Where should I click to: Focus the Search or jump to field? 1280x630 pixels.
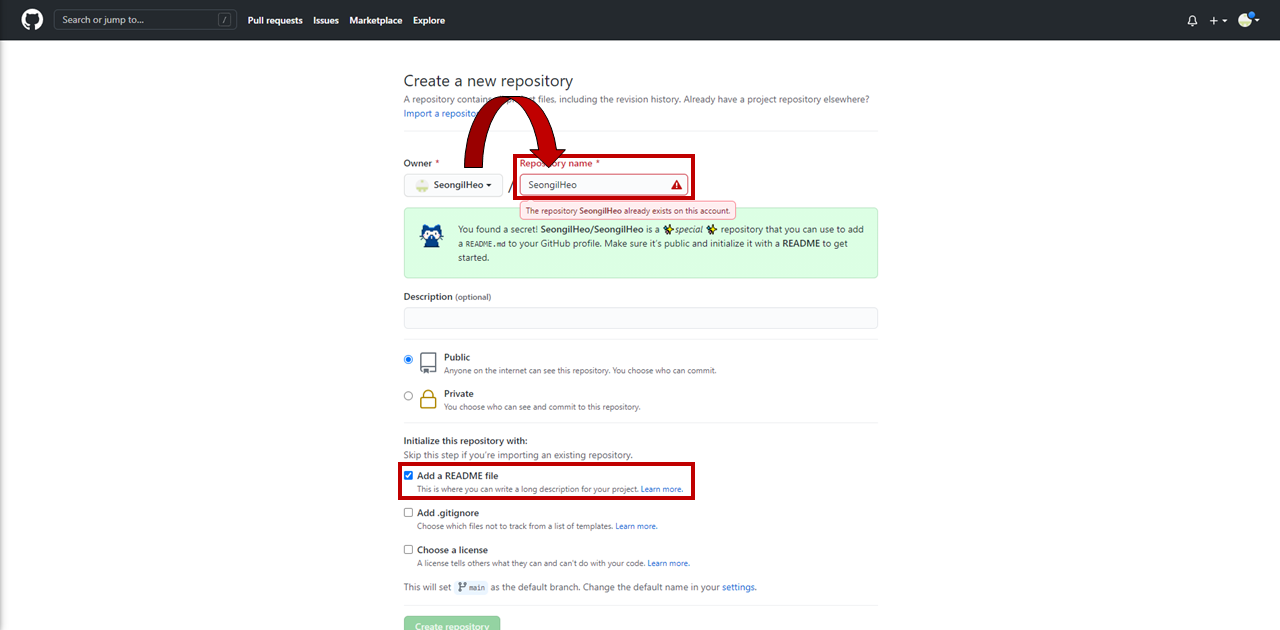[146, 20]
